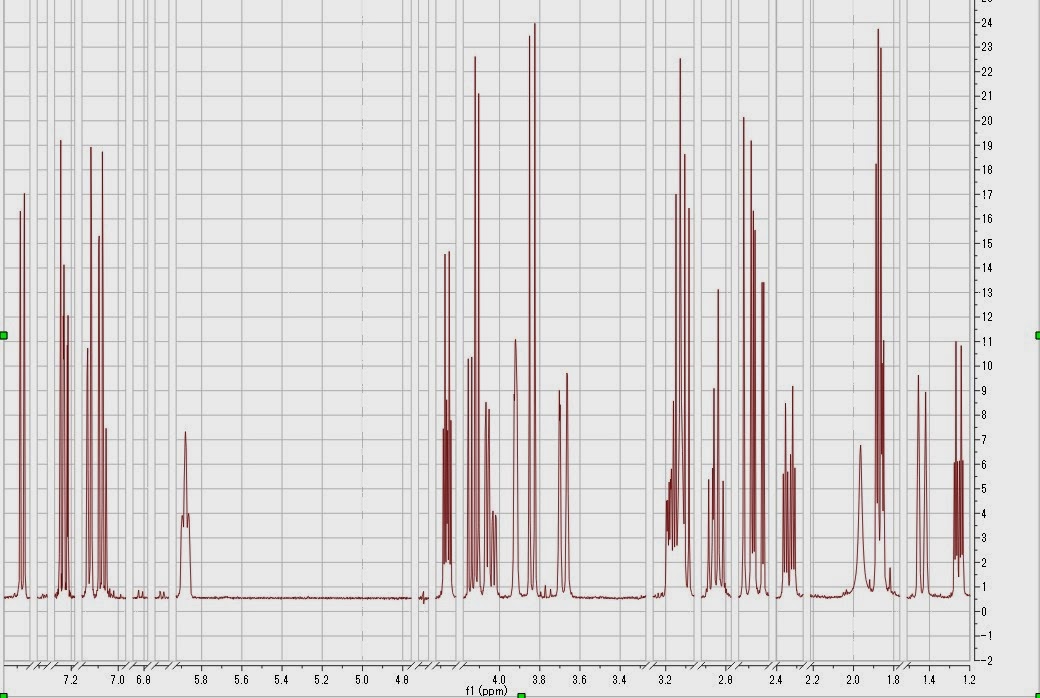1040x698 pixels.
Task: Click the '1.4' tick label on the ppm axis
Action: [x=929, y=680]
